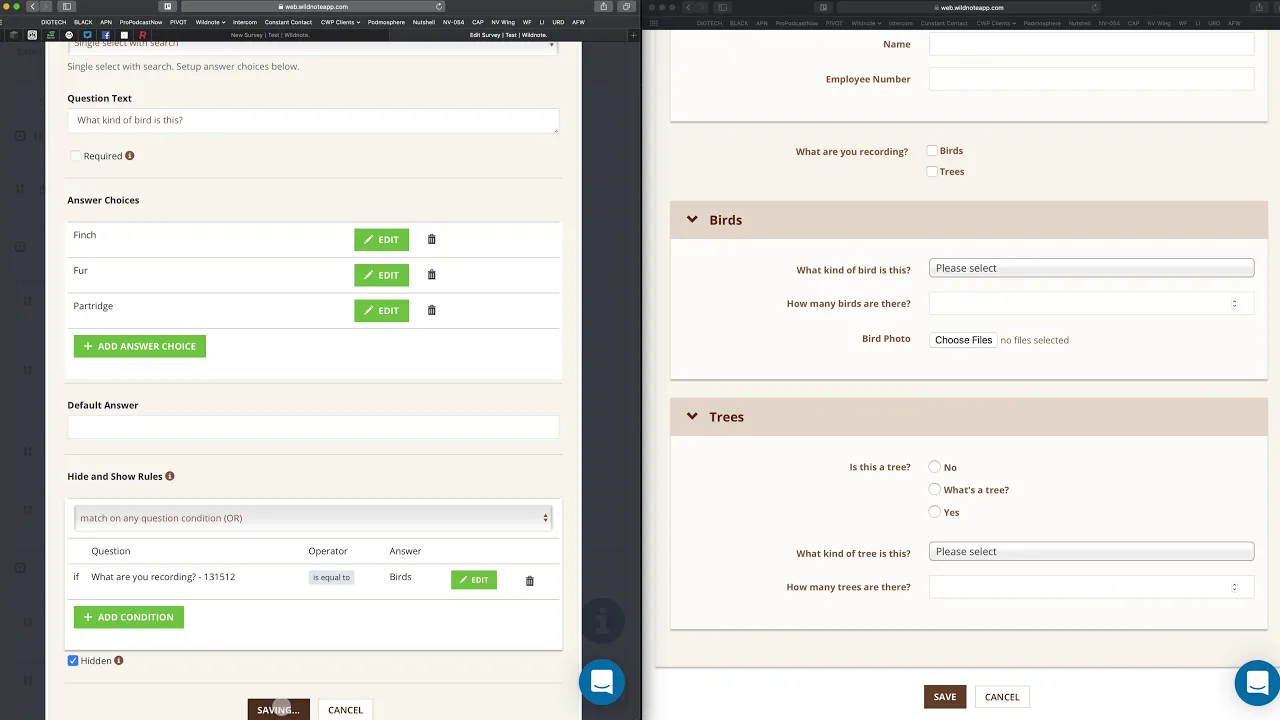Select No for Is this a tree
This screenshot has width=1280, height=720.
935,467
